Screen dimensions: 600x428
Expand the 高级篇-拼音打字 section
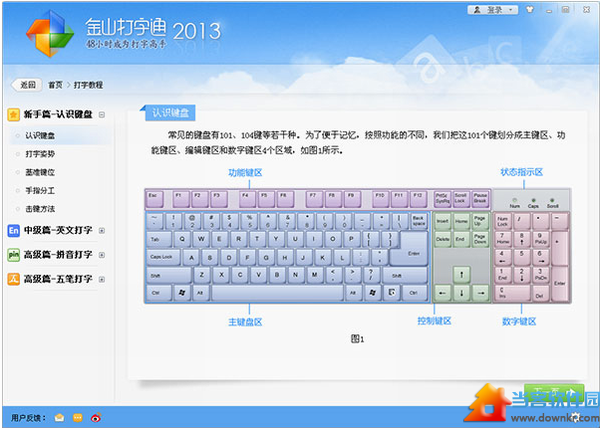[x=102, y=255]
